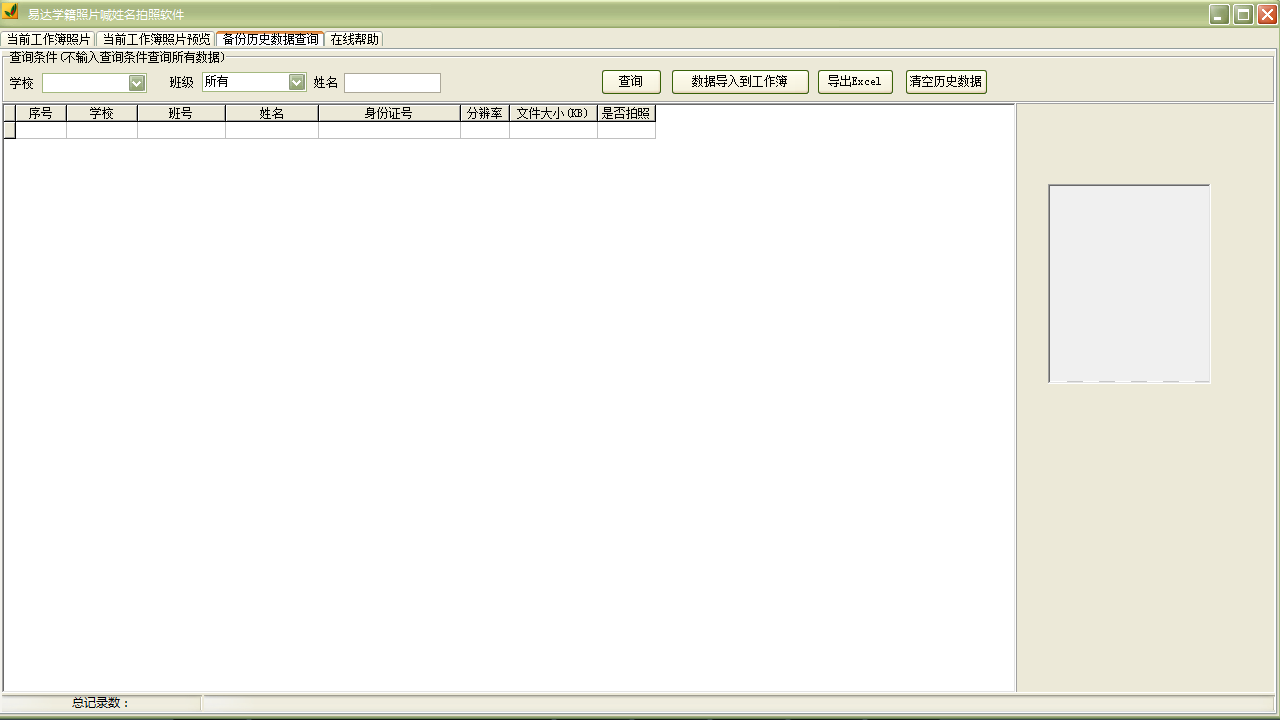Click the 序号 column header

coord(40,113)
